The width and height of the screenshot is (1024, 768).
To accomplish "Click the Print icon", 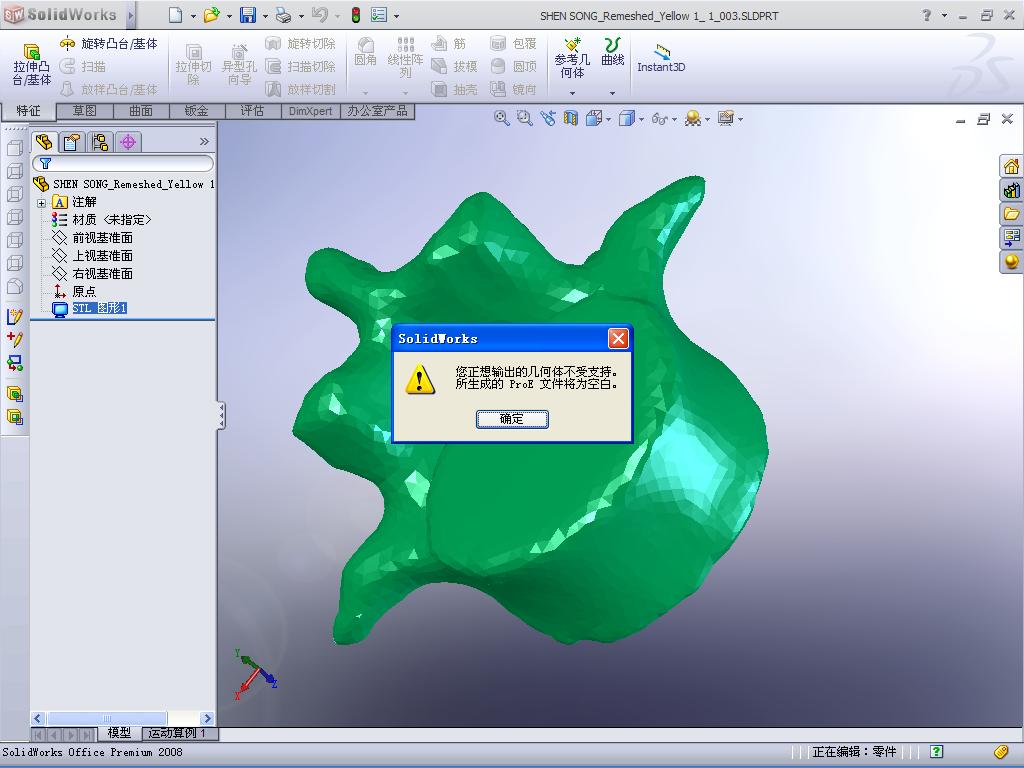I will click(x=283, y=15).
